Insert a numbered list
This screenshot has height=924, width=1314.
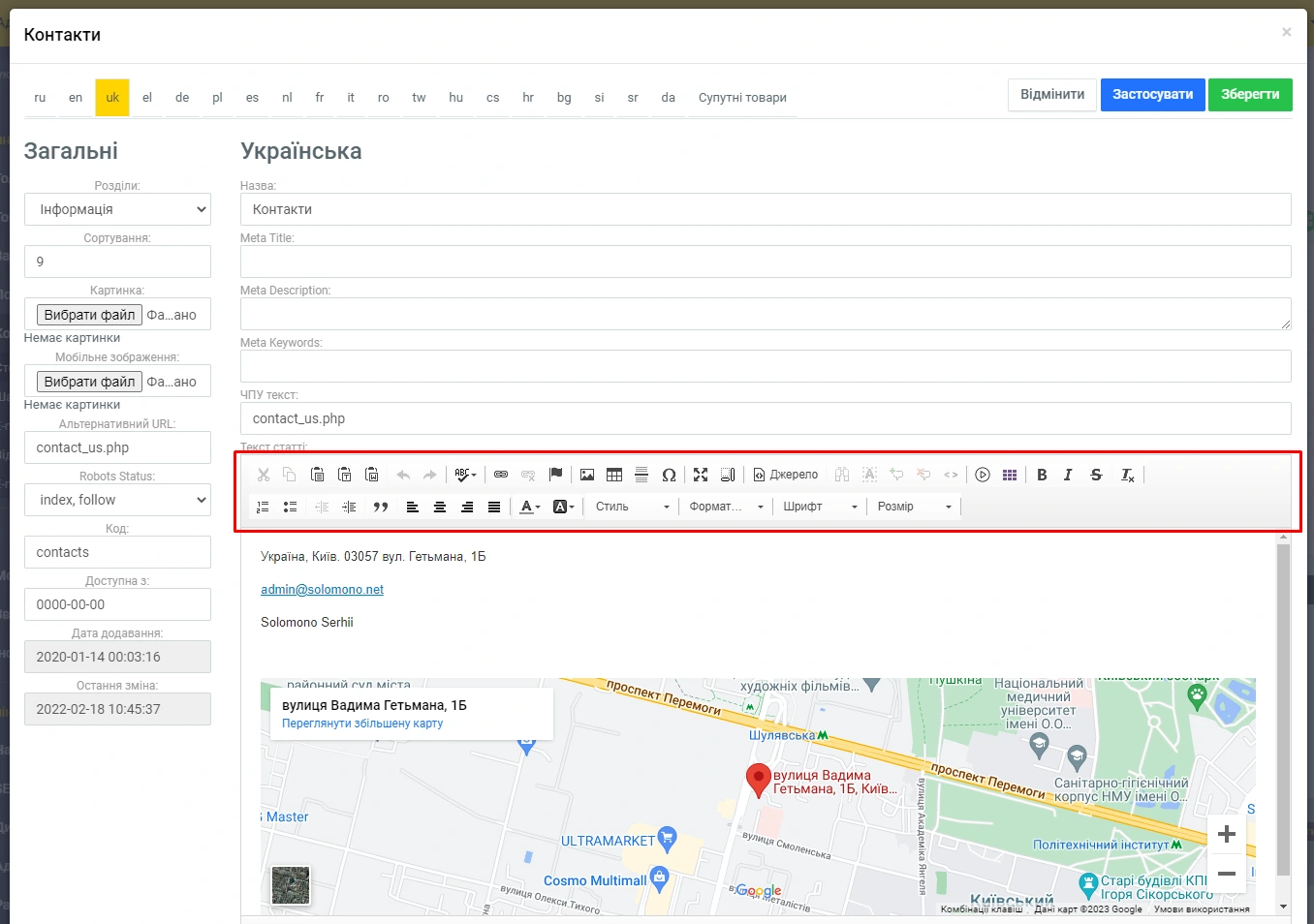pyautogui.click(x=263, y=507)
